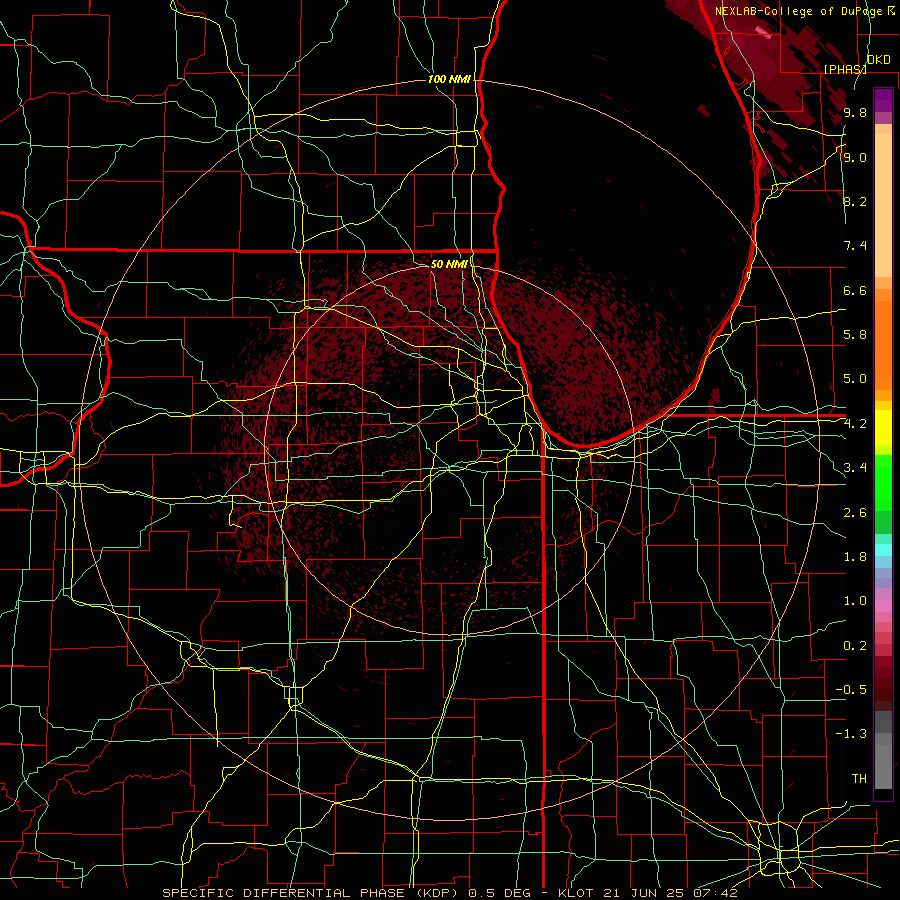Click the [PHAS] label above the color bar
This screenshot has height=900, width=900.
click(845, 69)
